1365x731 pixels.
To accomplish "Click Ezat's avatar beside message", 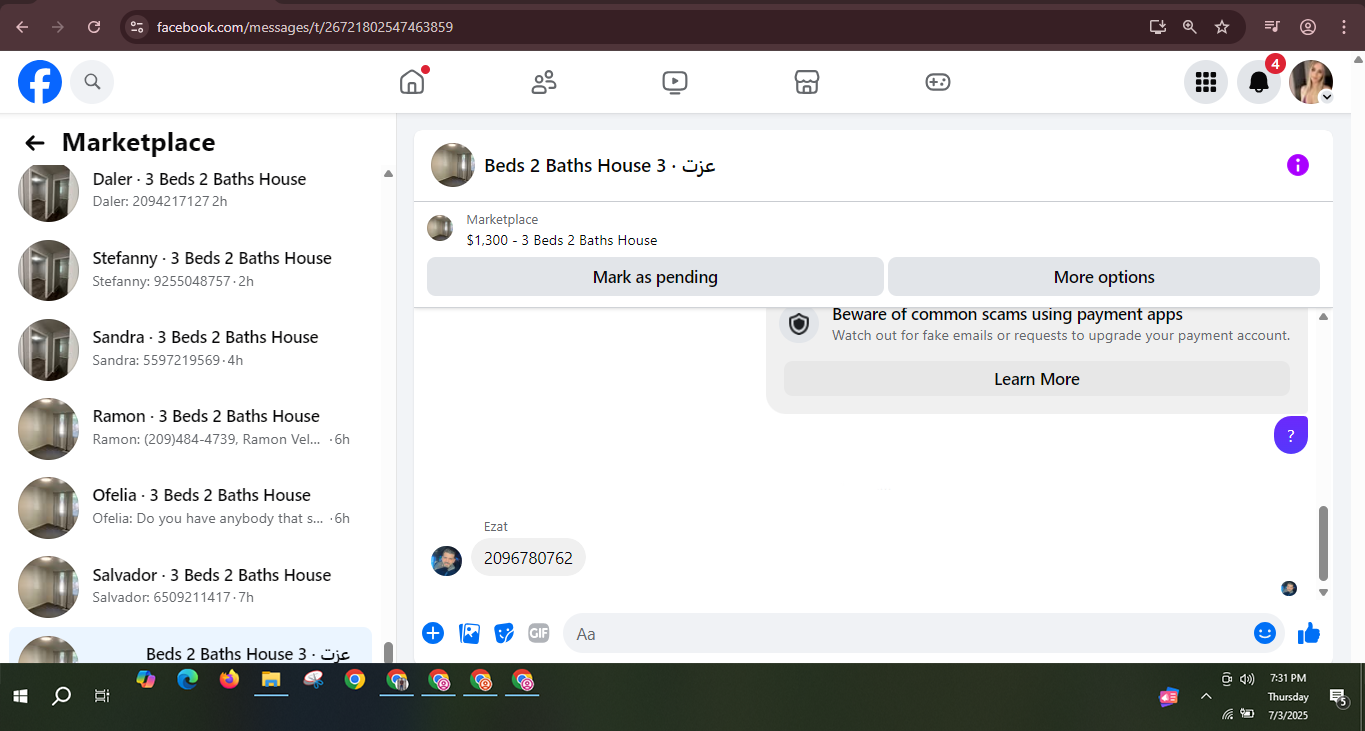I will pos(446,560).
